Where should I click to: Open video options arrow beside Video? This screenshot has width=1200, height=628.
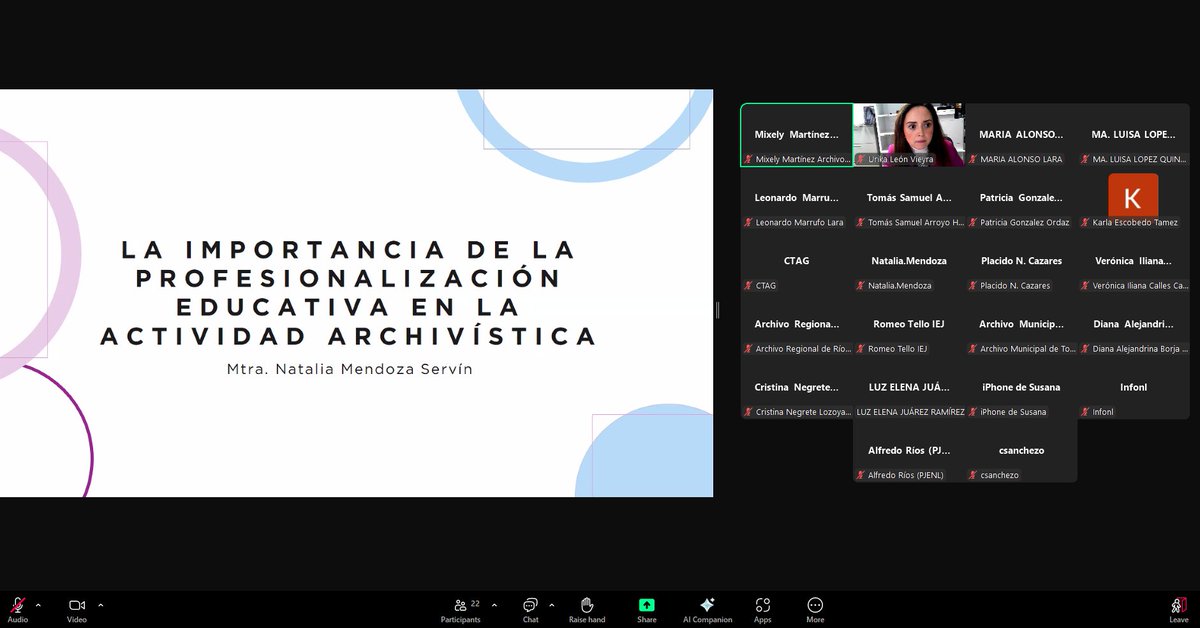click(101, 605)
